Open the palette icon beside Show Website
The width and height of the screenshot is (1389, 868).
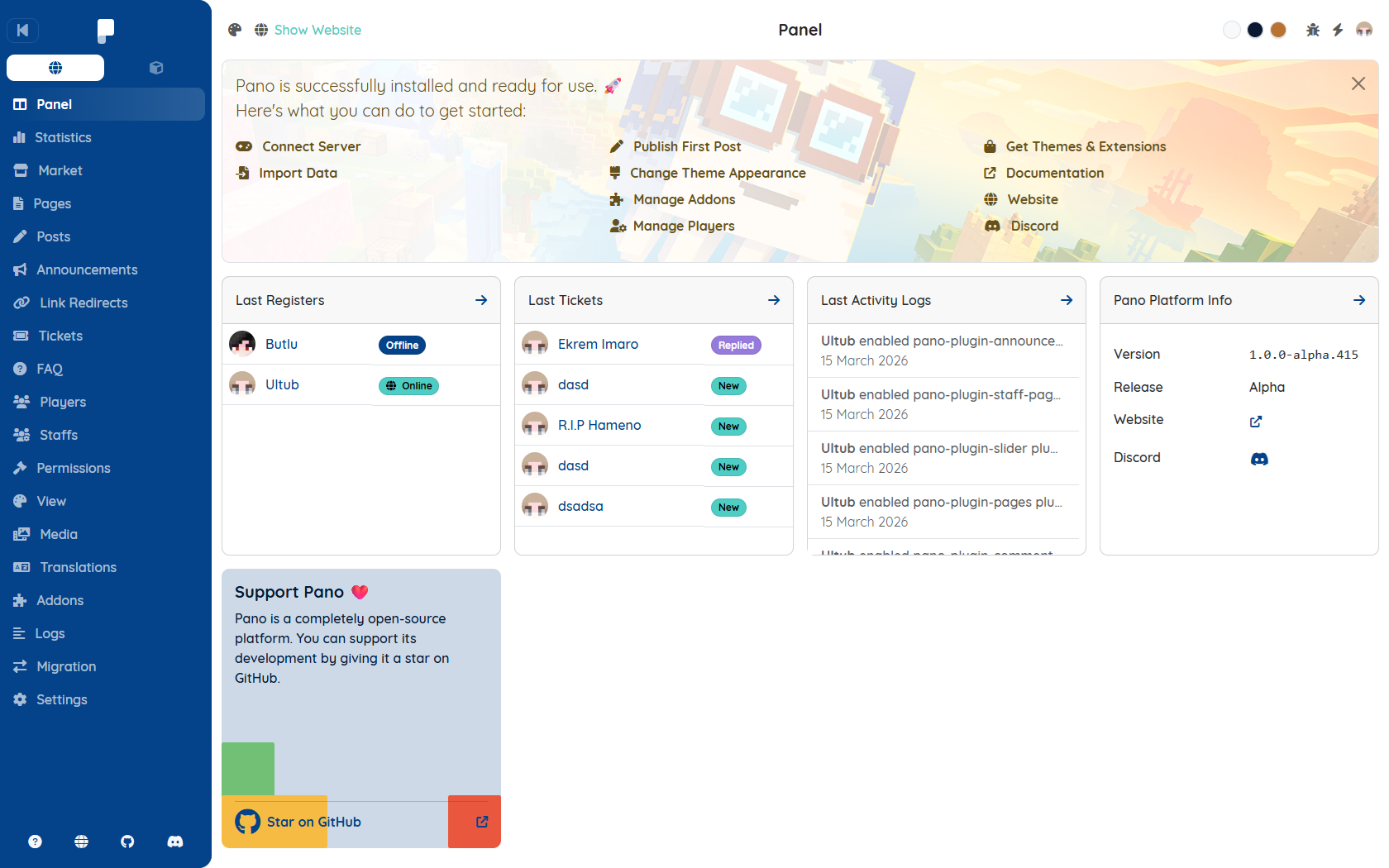click(x=235, y=30)
